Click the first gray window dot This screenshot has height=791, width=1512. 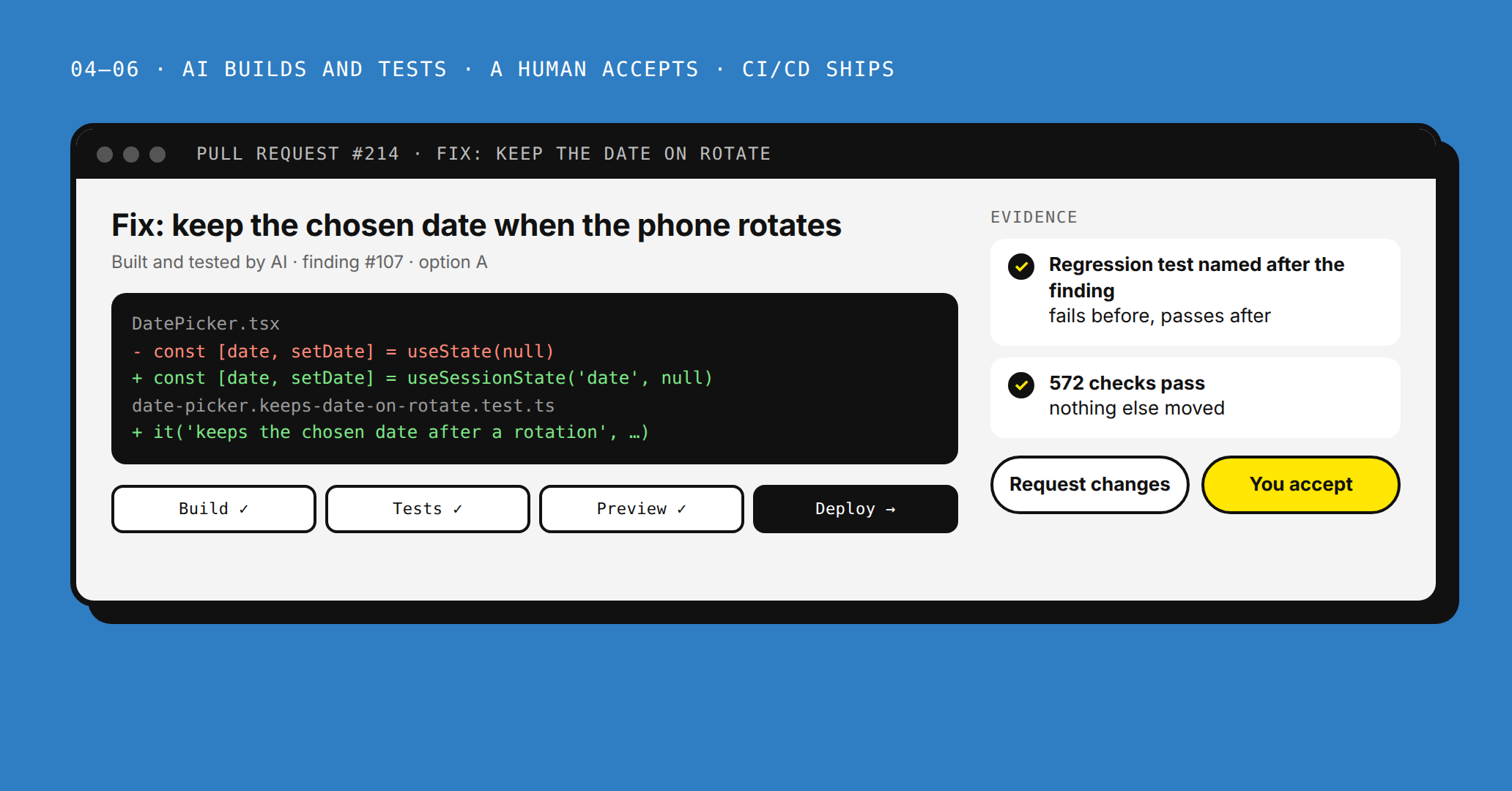(105, 154)
